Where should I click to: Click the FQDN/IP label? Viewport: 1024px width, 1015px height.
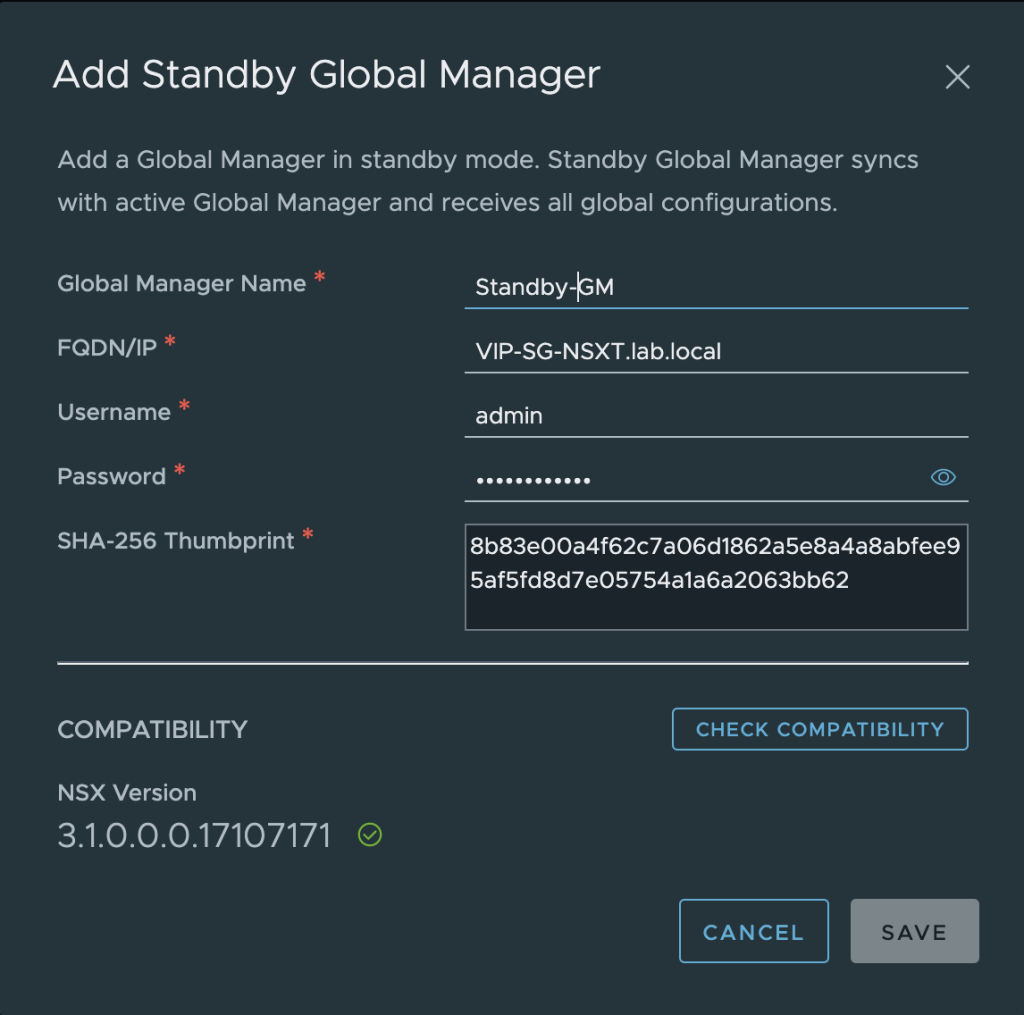(x=107, y=347)
